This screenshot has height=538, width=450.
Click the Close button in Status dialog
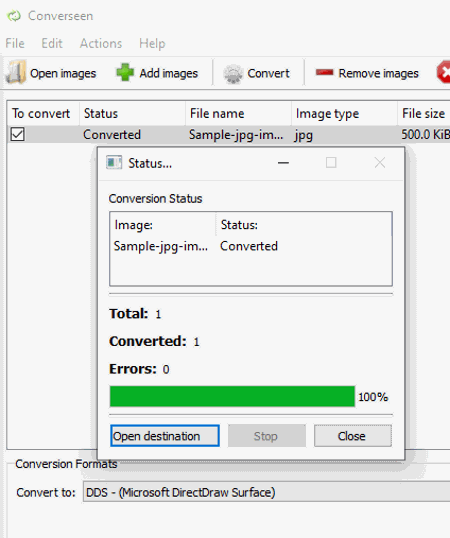[x=353, y=436]
